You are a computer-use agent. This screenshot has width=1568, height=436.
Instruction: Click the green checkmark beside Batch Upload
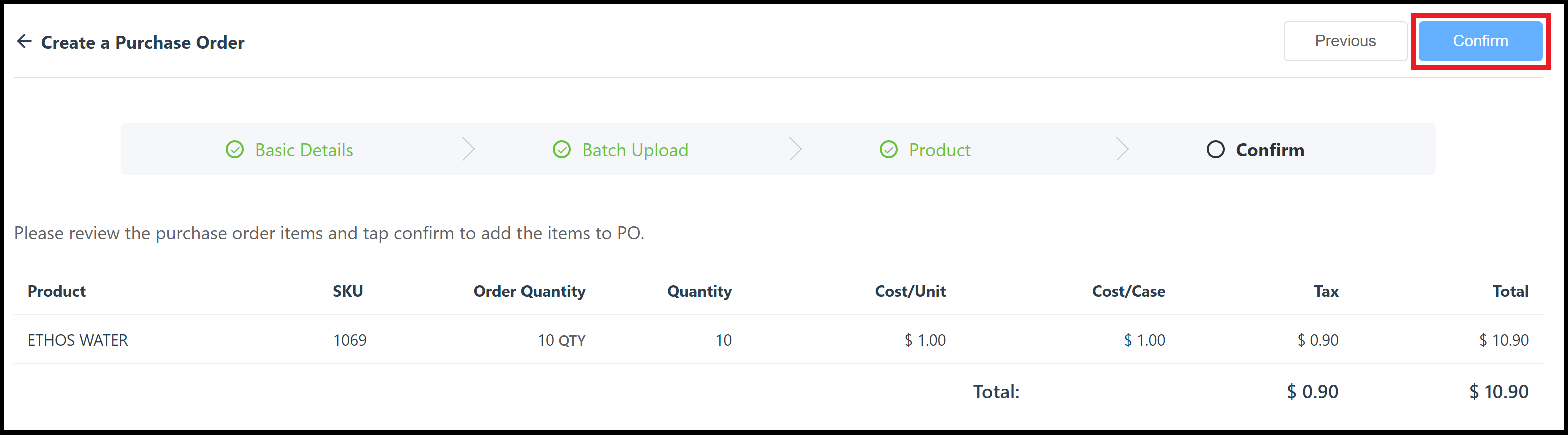[562, 149]
